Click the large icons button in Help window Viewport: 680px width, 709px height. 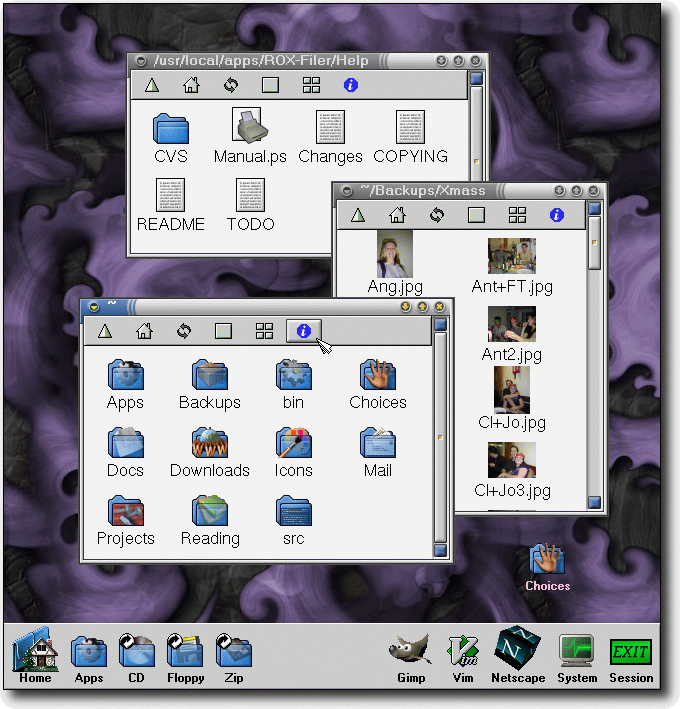[270, 85]
